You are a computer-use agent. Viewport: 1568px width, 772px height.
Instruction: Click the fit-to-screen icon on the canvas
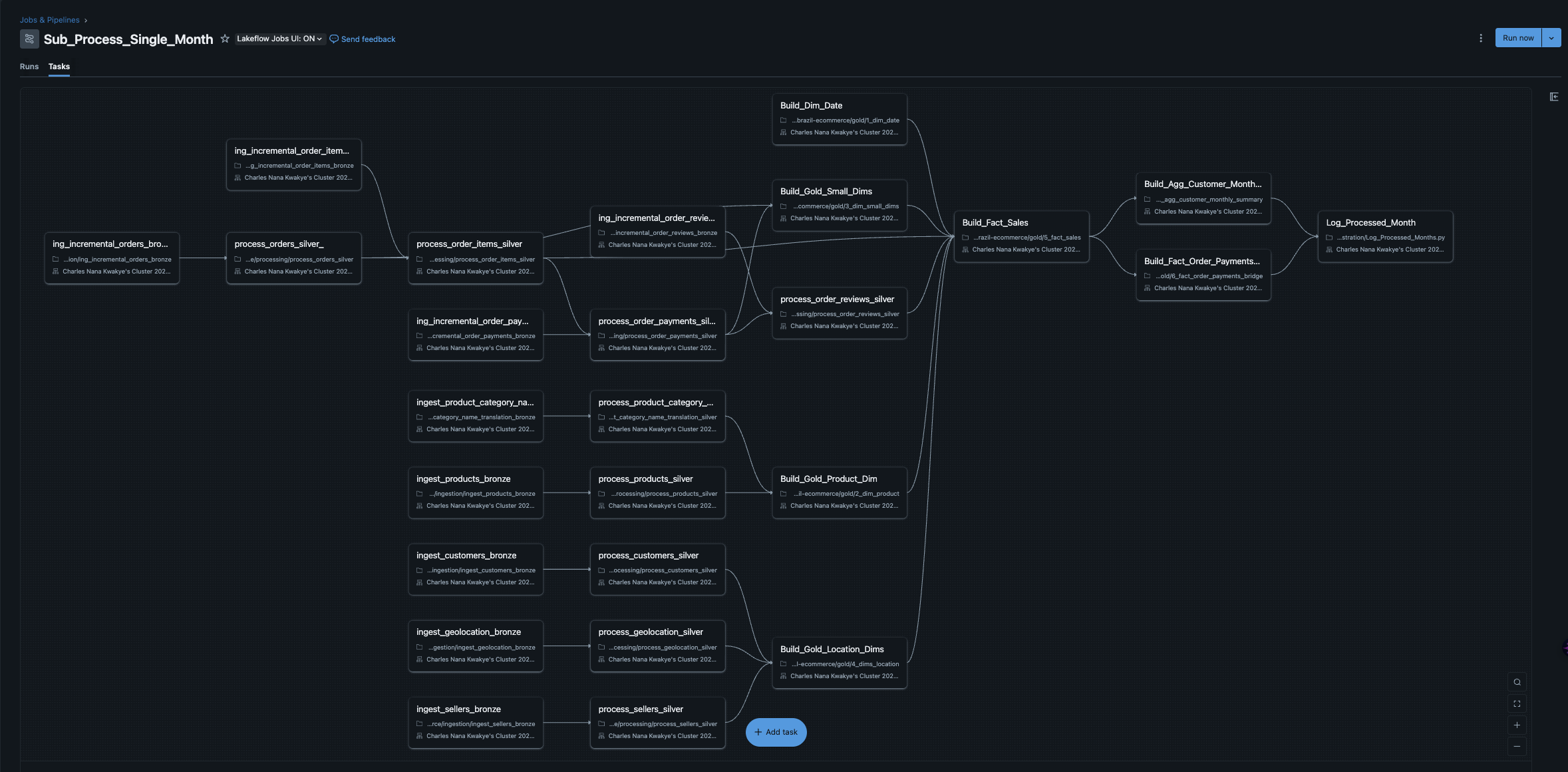1517,703
